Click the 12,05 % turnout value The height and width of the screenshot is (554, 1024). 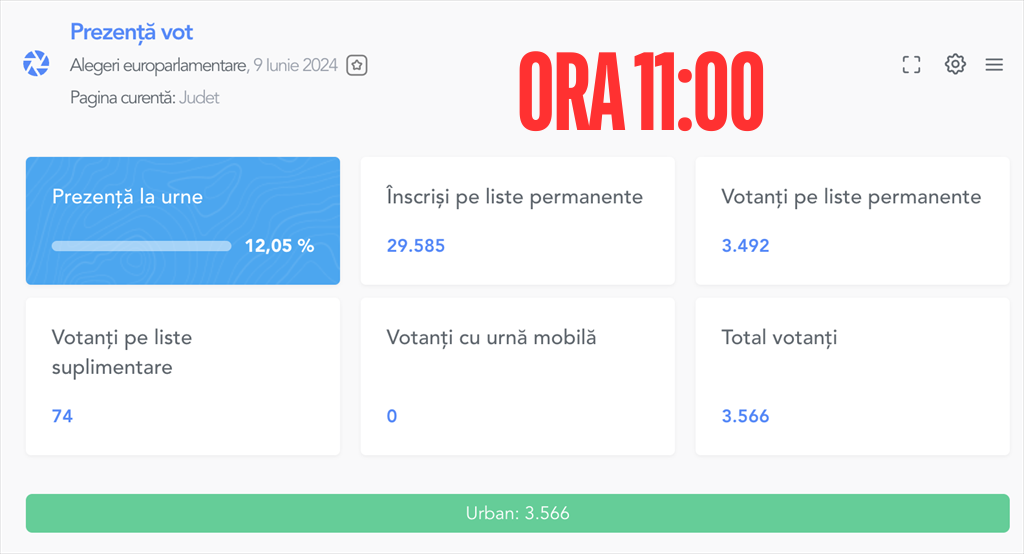[x=280, y=246]
